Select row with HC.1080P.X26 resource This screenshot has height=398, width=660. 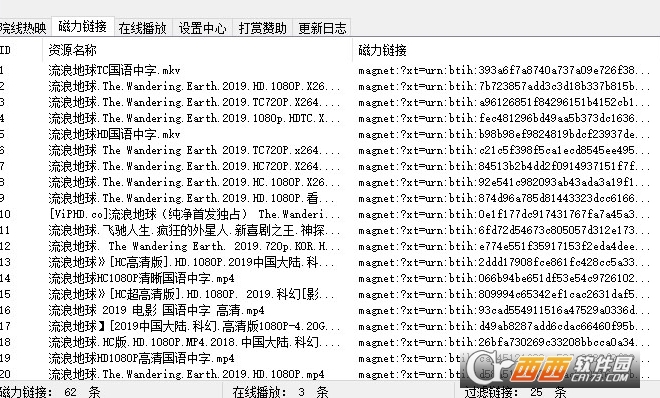[x=194, y=182]
